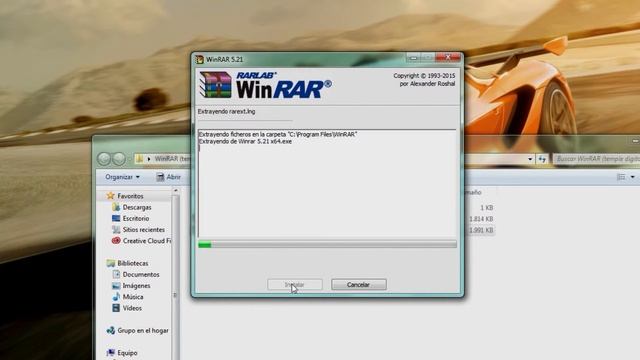This screenshot has height=360, width=640.
Task: Click the Bibliotecas icon
Action: click(x=111, y=263)
